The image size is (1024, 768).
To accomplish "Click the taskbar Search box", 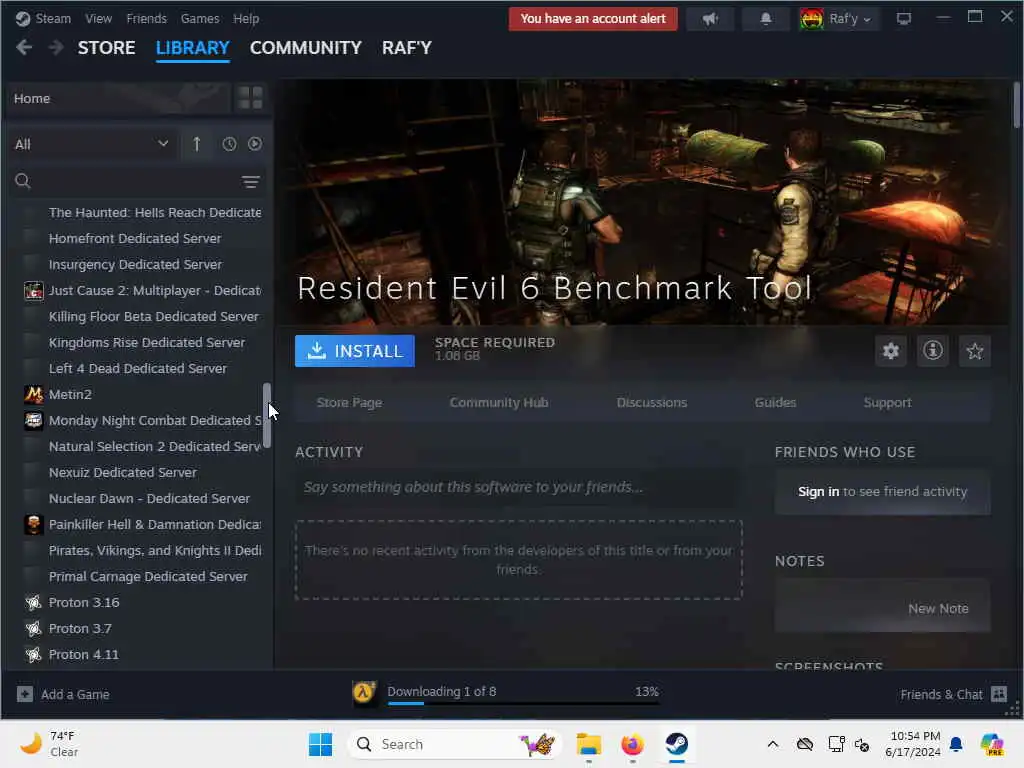I will (455, 744).
